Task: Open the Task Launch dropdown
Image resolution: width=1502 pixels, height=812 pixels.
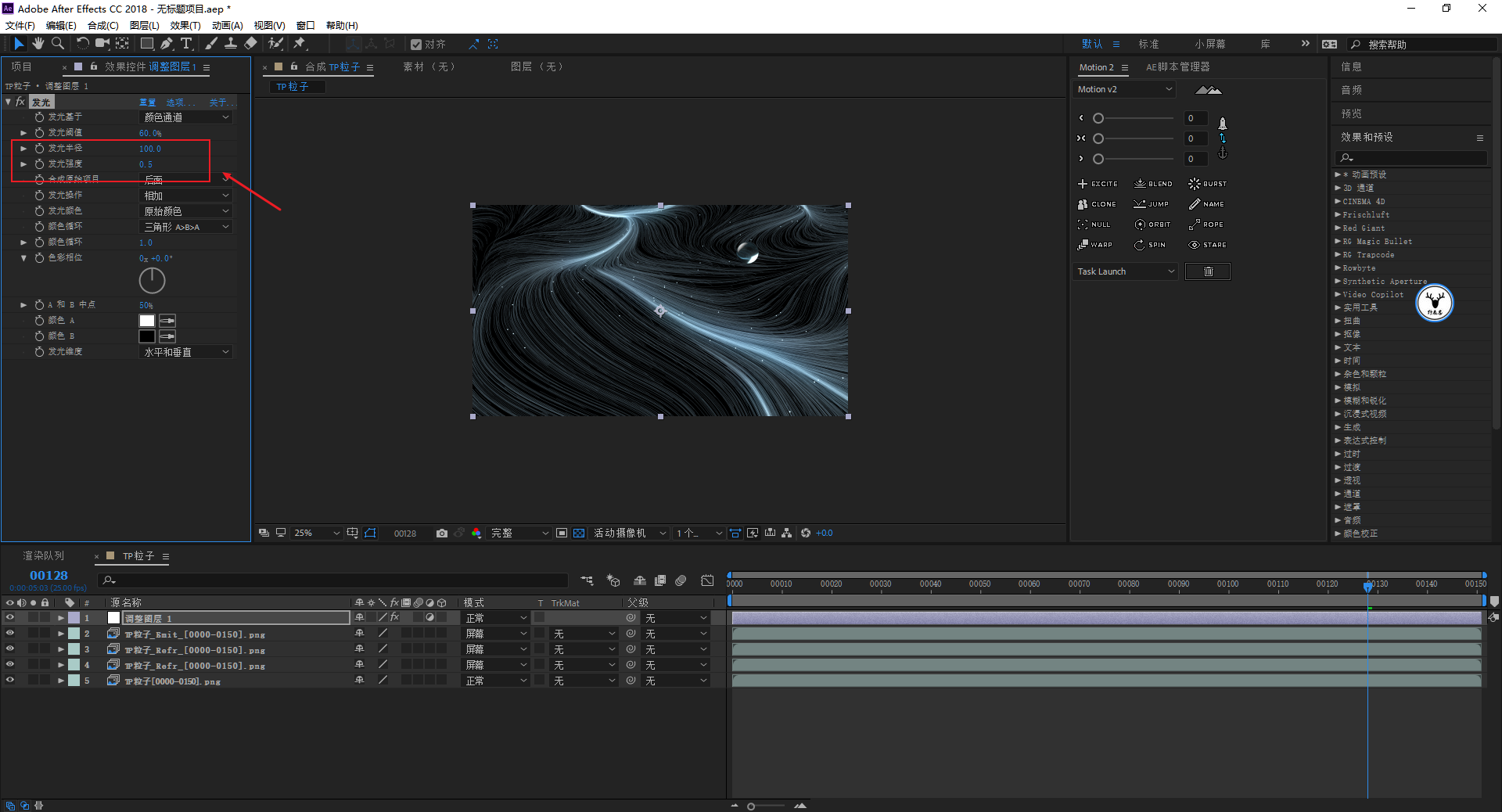Action: [1126, 271]
